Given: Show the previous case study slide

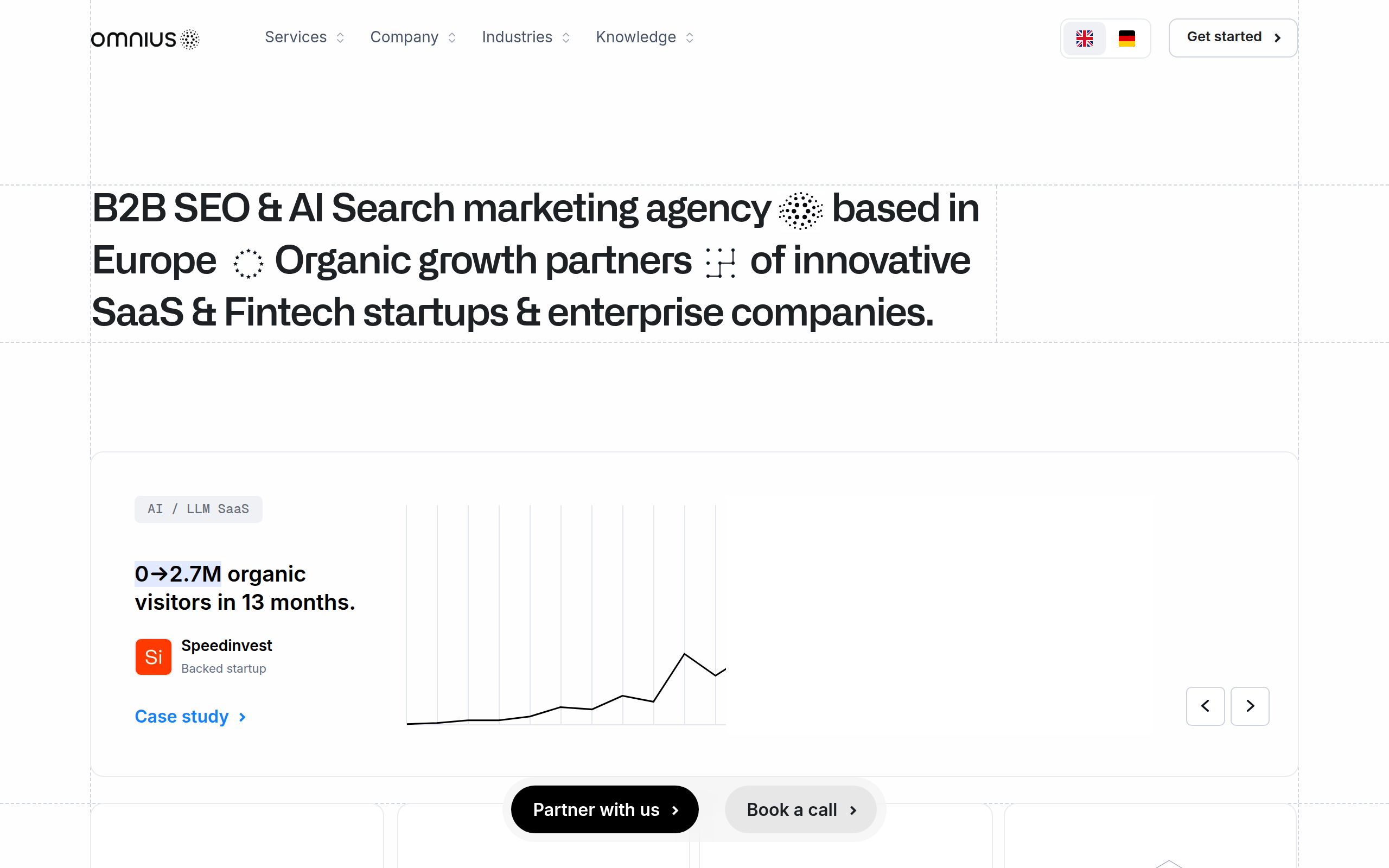Looking at the screenshot, I should tap(1205, 706).
